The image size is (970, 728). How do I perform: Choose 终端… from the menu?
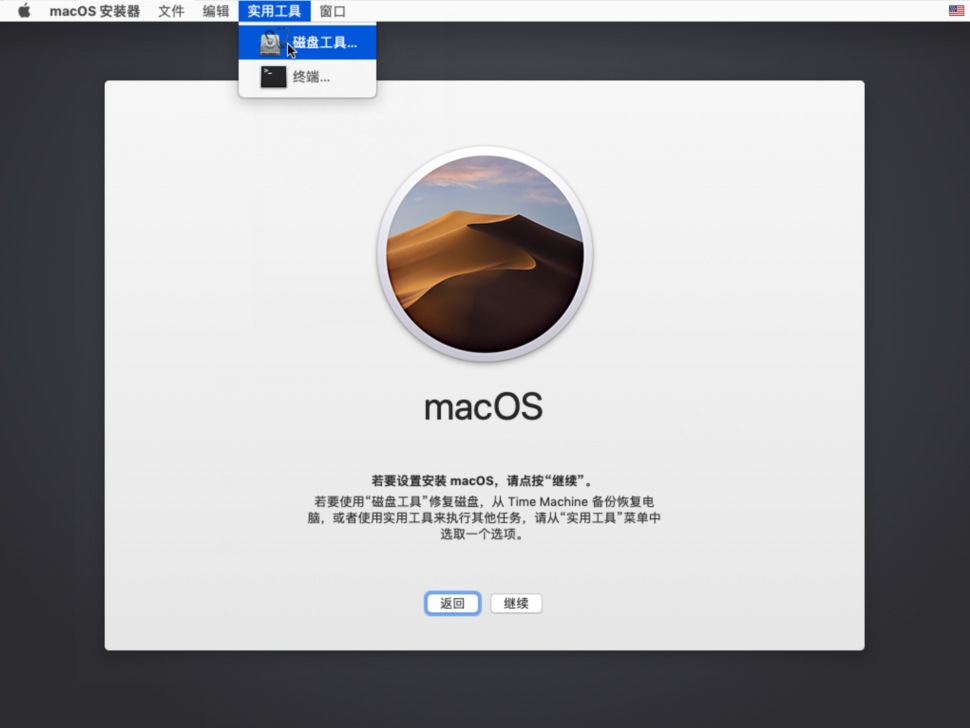click(x=311, y=77)
